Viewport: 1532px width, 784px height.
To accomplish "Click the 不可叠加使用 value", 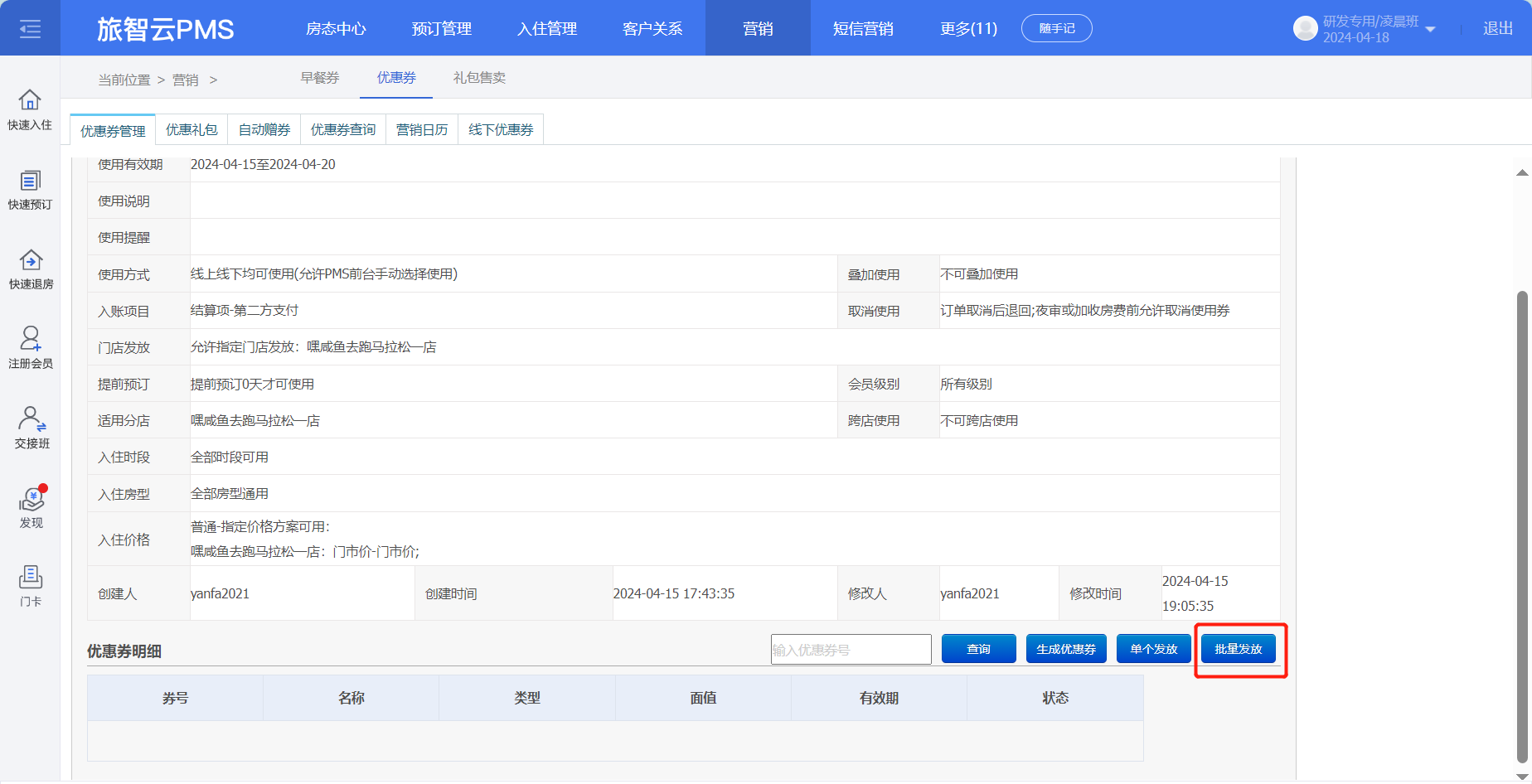I will coord(979,274).
